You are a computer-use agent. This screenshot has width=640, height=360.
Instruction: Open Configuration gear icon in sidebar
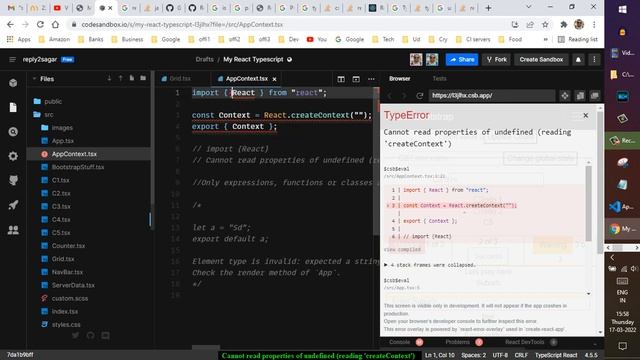tap(13, 156)
